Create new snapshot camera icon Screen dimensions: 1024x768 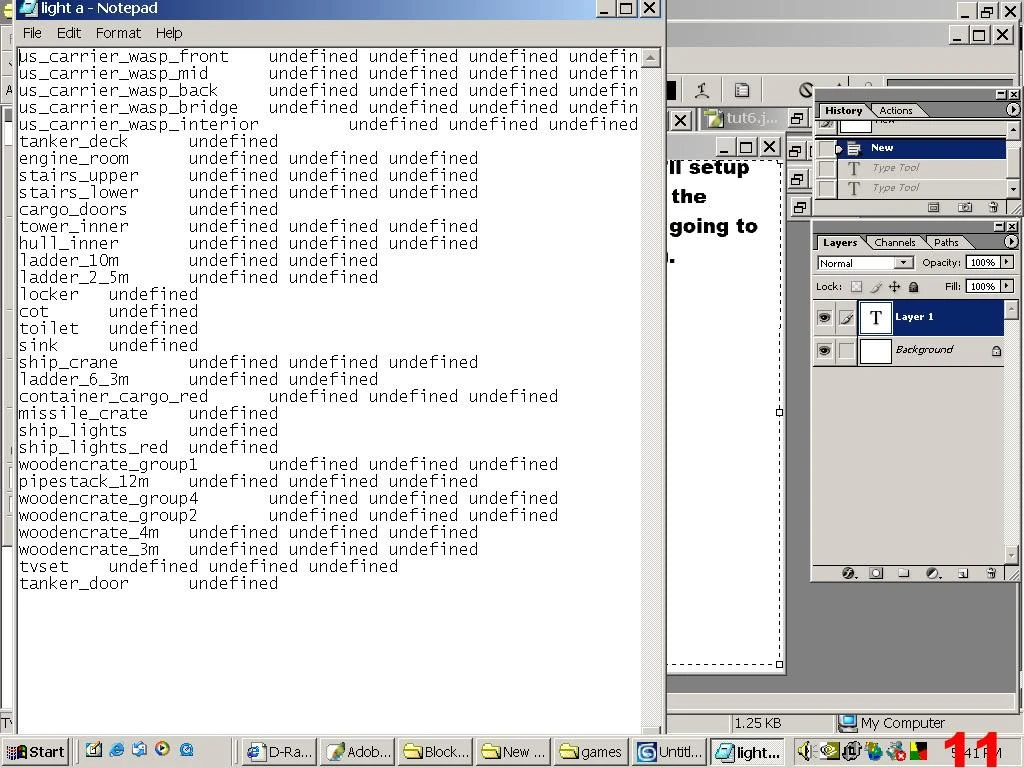coord(964,207)
